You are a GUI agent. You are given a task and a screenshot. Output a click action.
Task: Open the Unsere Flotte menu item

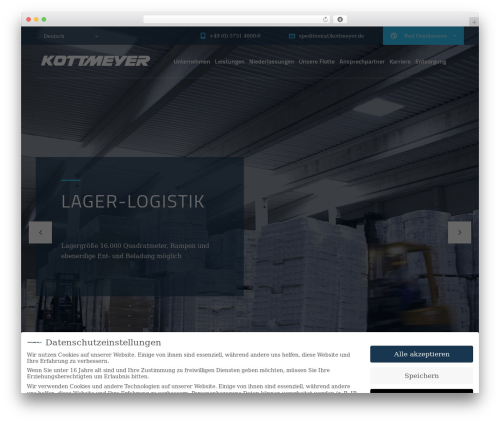(x=317, y=62)
